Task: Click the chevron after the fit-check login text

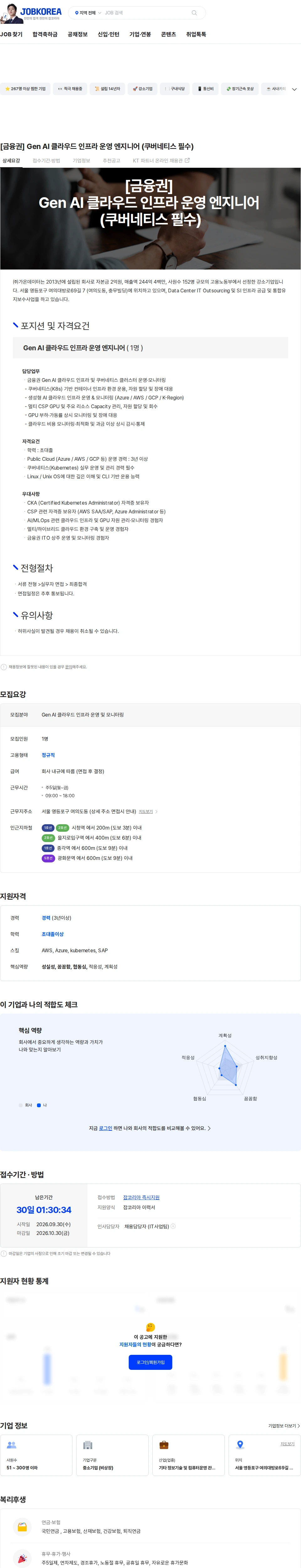Action: tap(209, 1128)
